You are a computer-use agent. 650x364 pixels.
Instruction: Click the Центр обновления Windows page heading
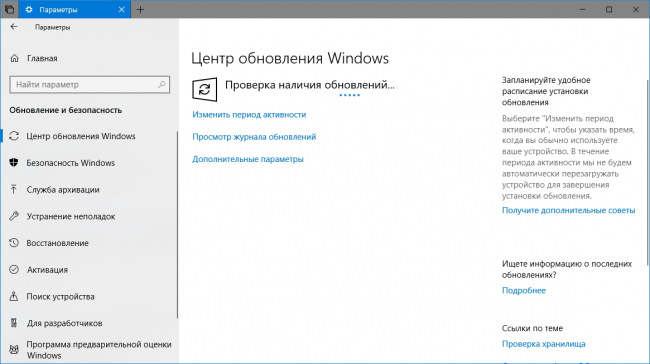[x=290, y=58]
